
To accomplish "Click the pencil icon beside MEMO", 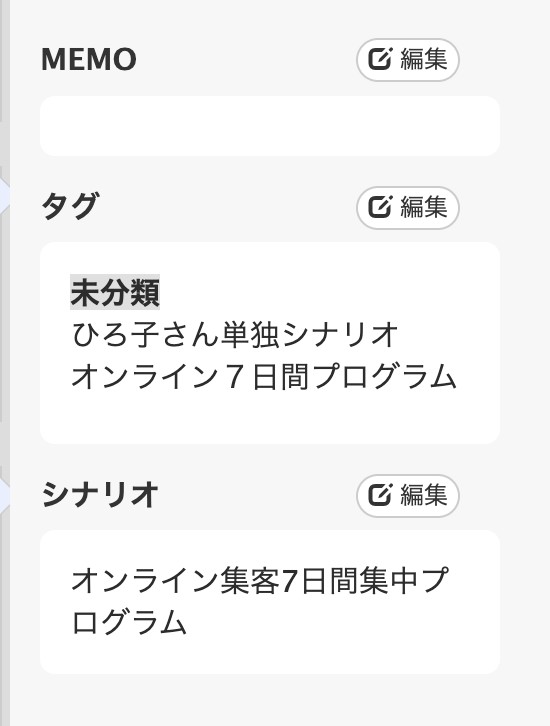I will pos(380,59).
